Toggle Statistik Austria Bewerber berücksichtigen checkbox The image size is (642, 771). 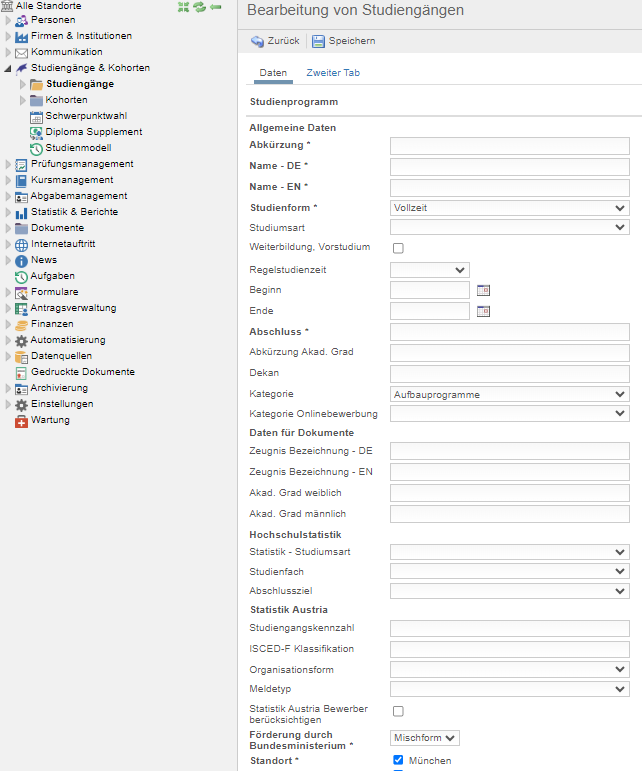coord(398,711)
